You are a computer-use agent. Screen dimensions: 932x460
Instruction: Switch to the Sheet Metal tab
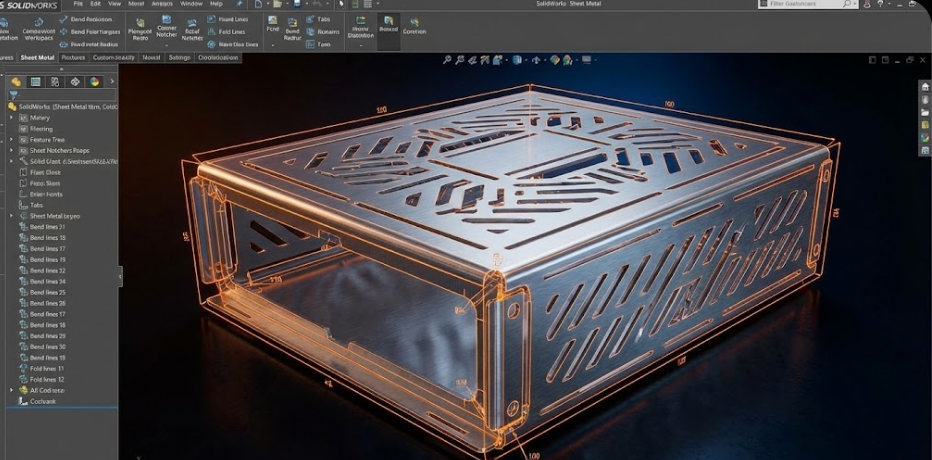[x=37, y=57]
